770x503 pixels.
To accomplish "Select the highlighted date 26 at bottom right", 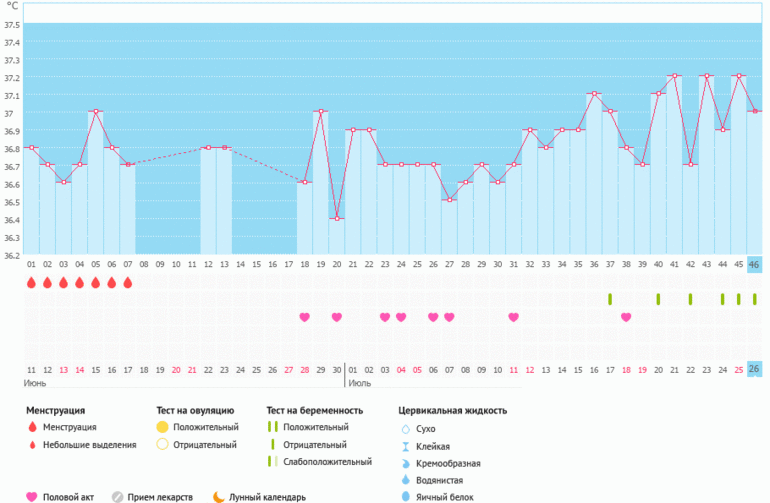I will (x=754, y=369).
